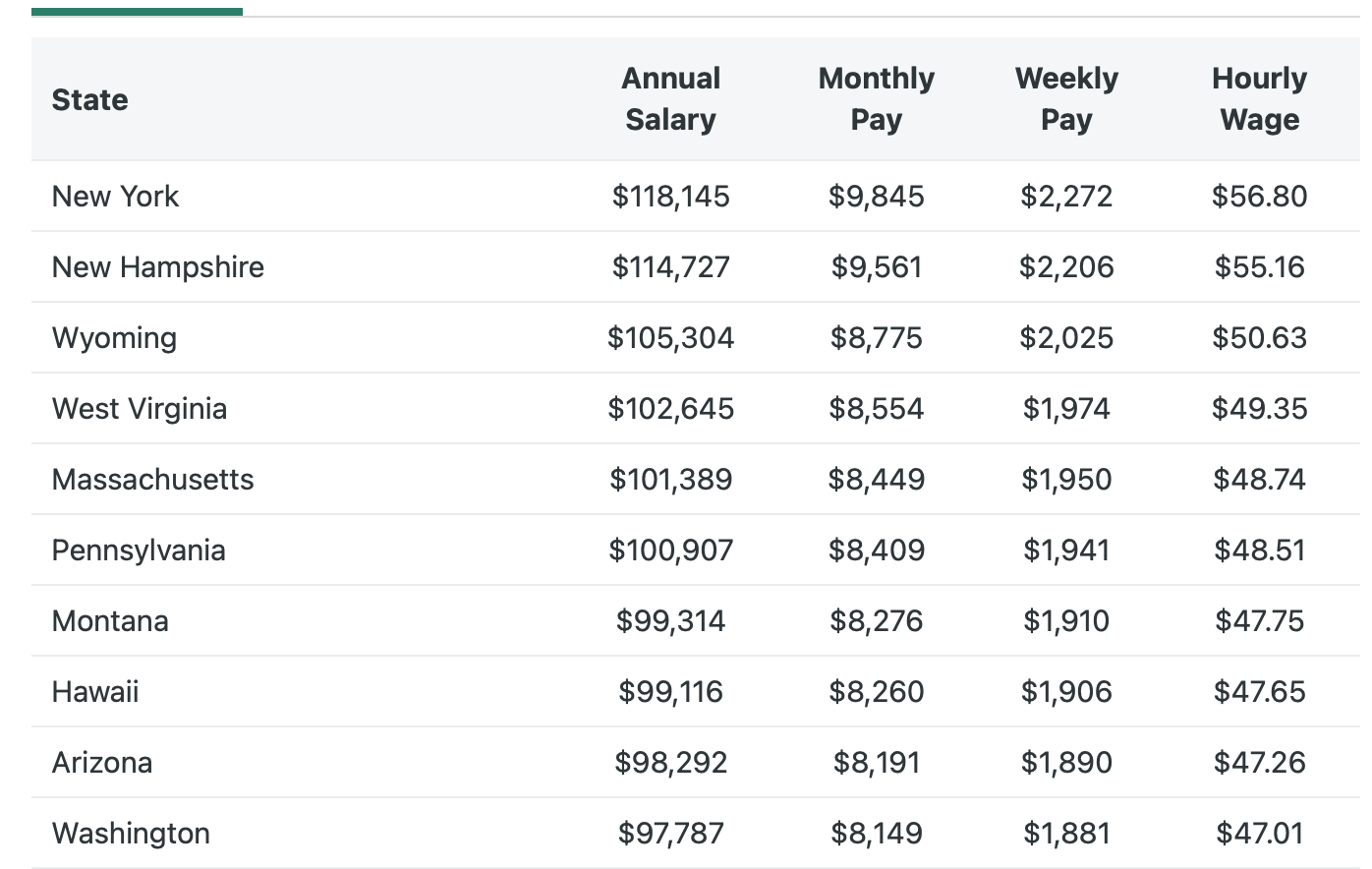Image resolution: width=1372 pixels, height=869 pixels.
Task: Click the Monthly Pay column header
Action: 876,98
